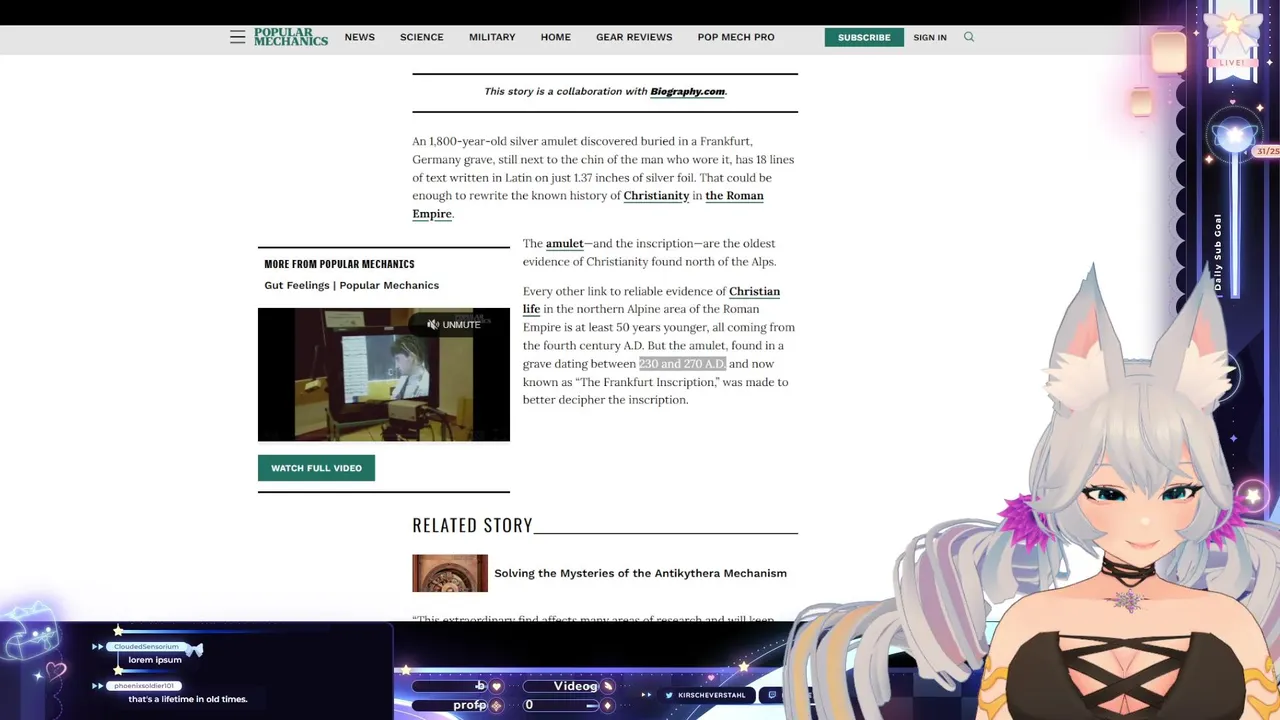Click the Twitch chat icon in overlay
This screenshot has width=1280, height=720.
[771, 695]
